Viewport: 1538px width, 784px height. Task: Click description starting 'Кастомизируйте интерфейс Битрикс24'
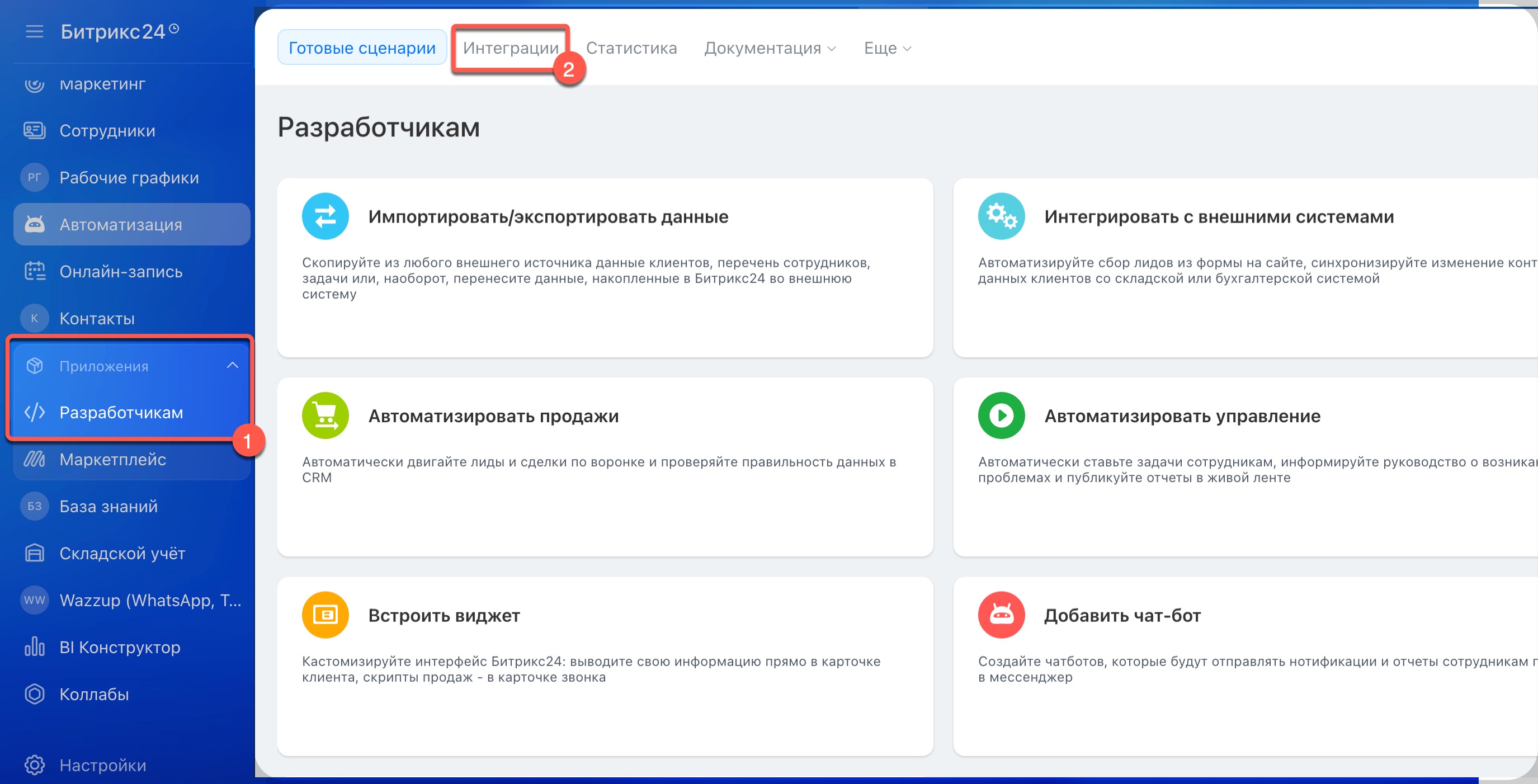pyautogui.click(x=591, y=669)
